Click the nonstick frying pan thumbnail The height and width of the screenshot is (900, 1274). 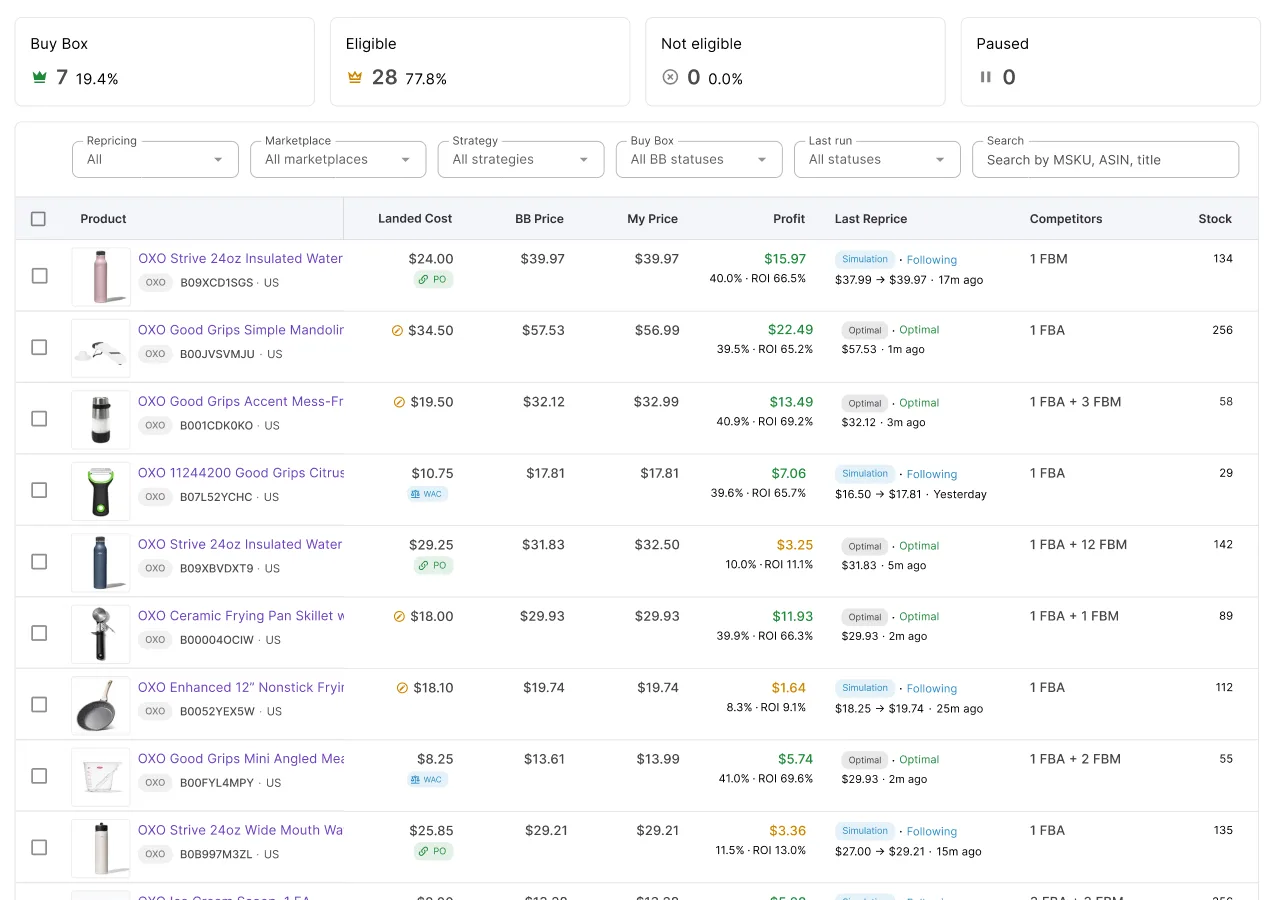pos(101,705)
